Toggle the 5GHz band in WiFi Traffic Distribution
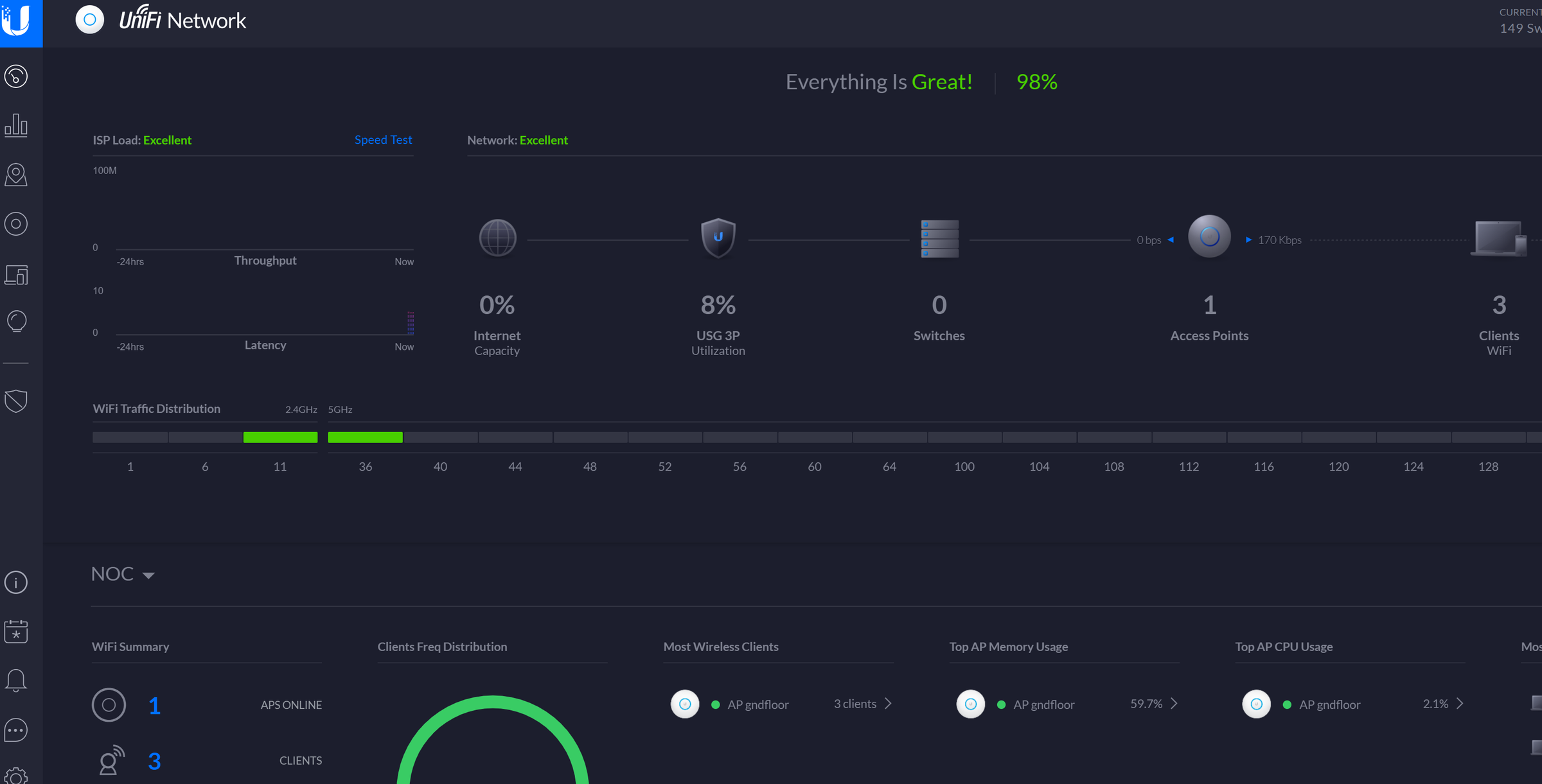 pyautogui.click(x=339, y=409)
